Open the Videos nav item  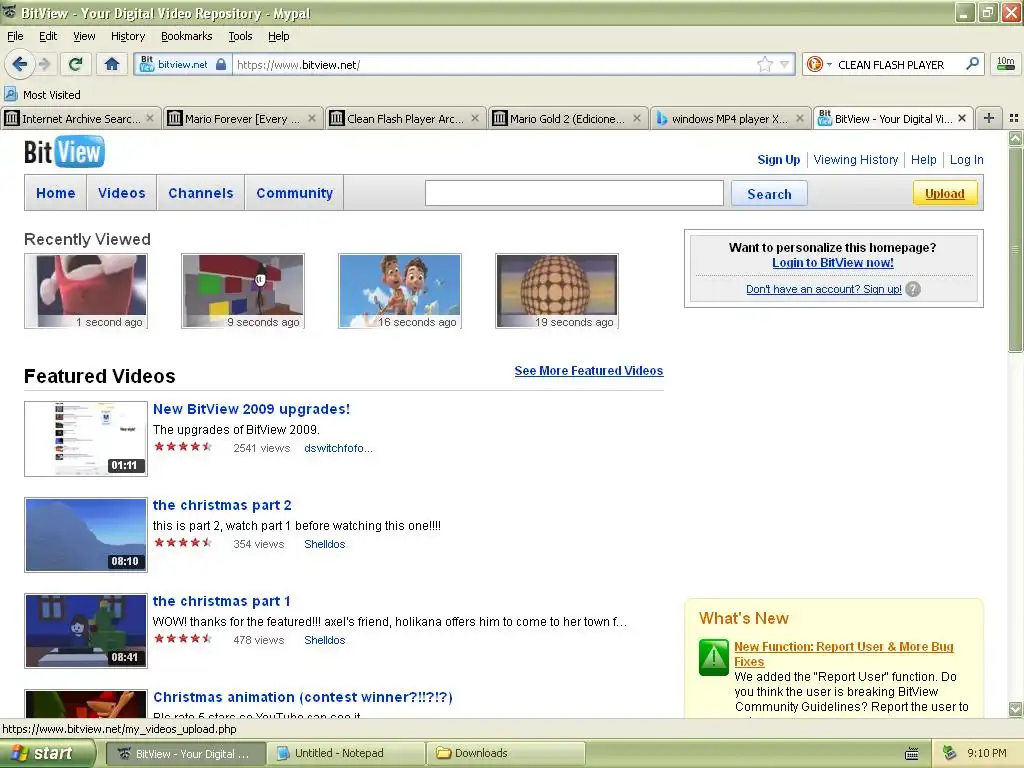tap(121, 193)
